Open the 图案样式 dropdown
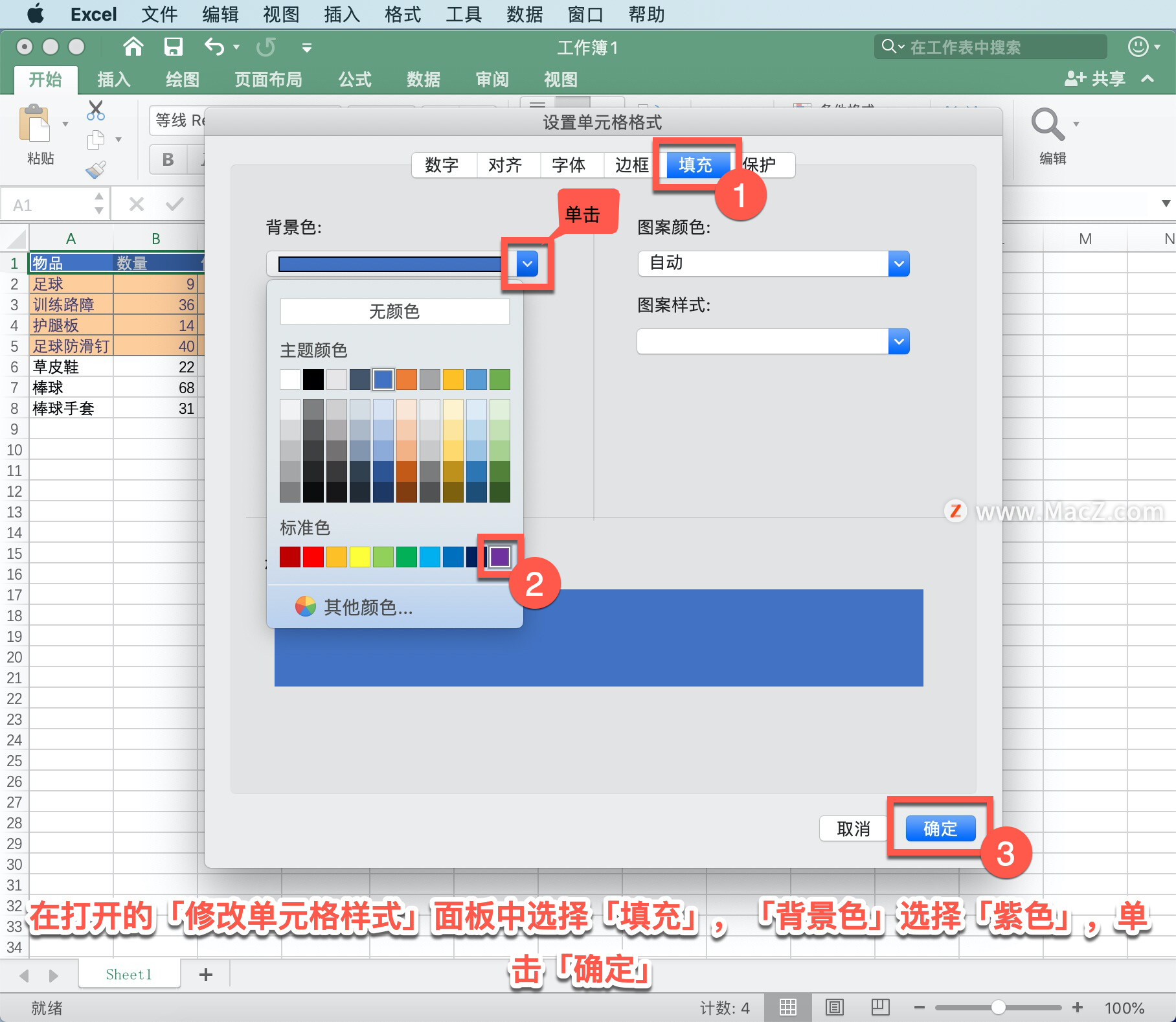Image resolution: width=1176 pixels, height=1022 pixels. pos(773,341)
